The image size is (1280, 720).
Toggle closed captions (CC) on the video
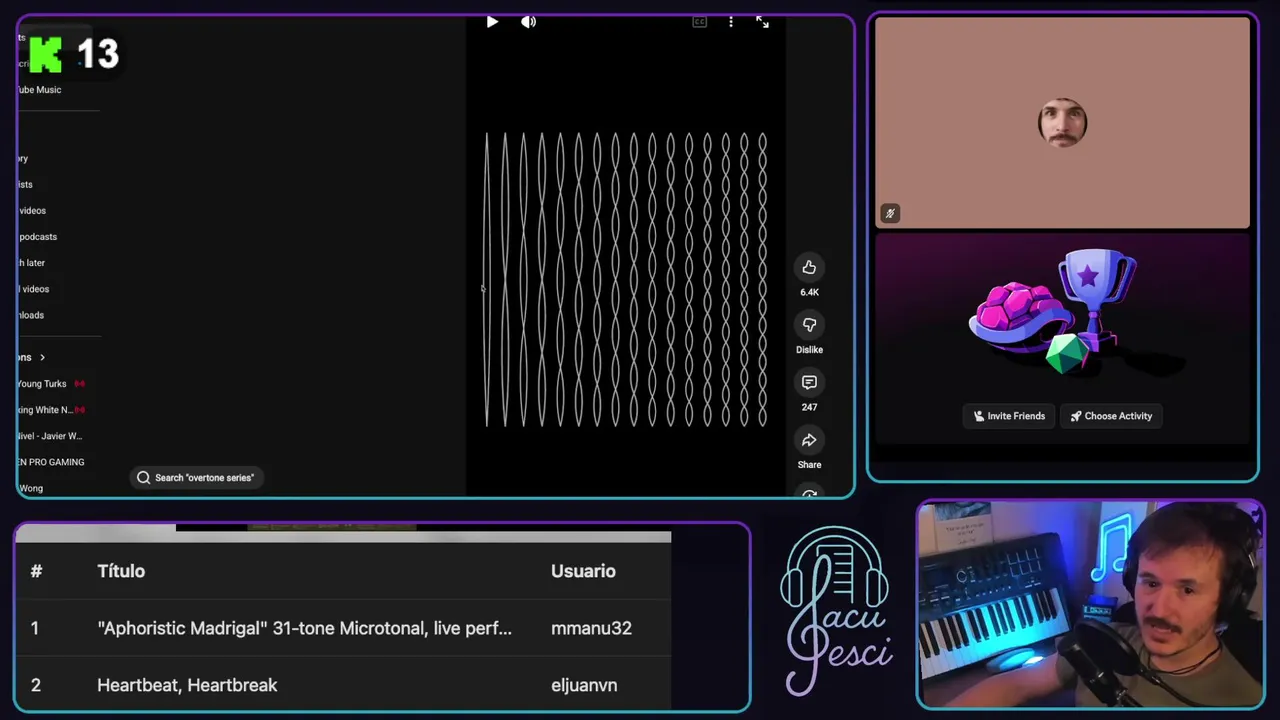click(700, 22)
